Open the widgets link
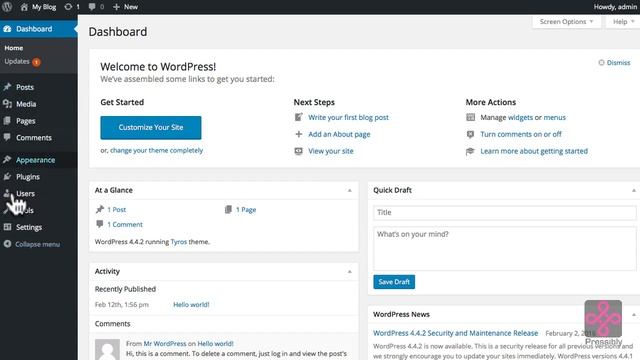Viewport: 640px width, 360px height. point(520,117)
